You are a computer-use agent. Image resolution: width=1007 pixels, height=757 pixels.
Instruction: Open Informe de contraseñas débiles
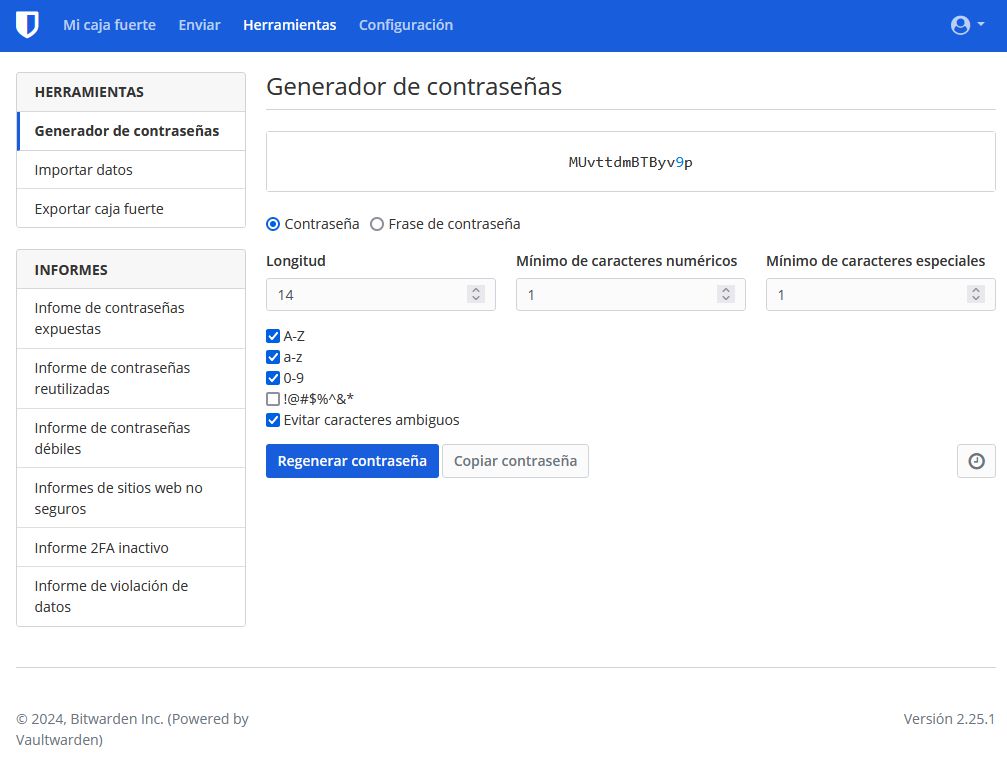pos(112,438)
